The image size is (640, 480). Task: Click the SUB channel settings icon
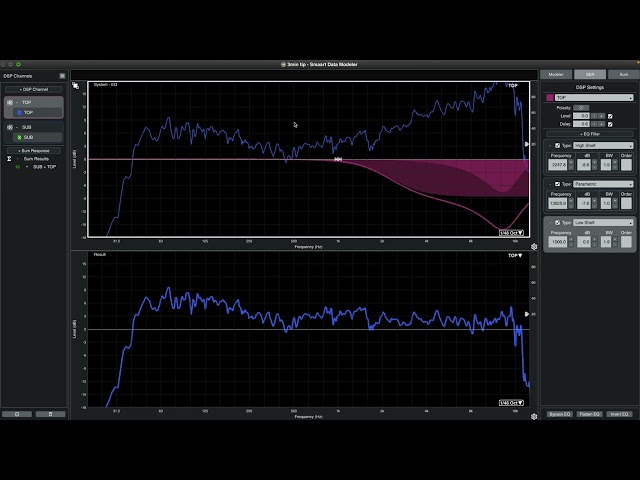coord(11,128)
